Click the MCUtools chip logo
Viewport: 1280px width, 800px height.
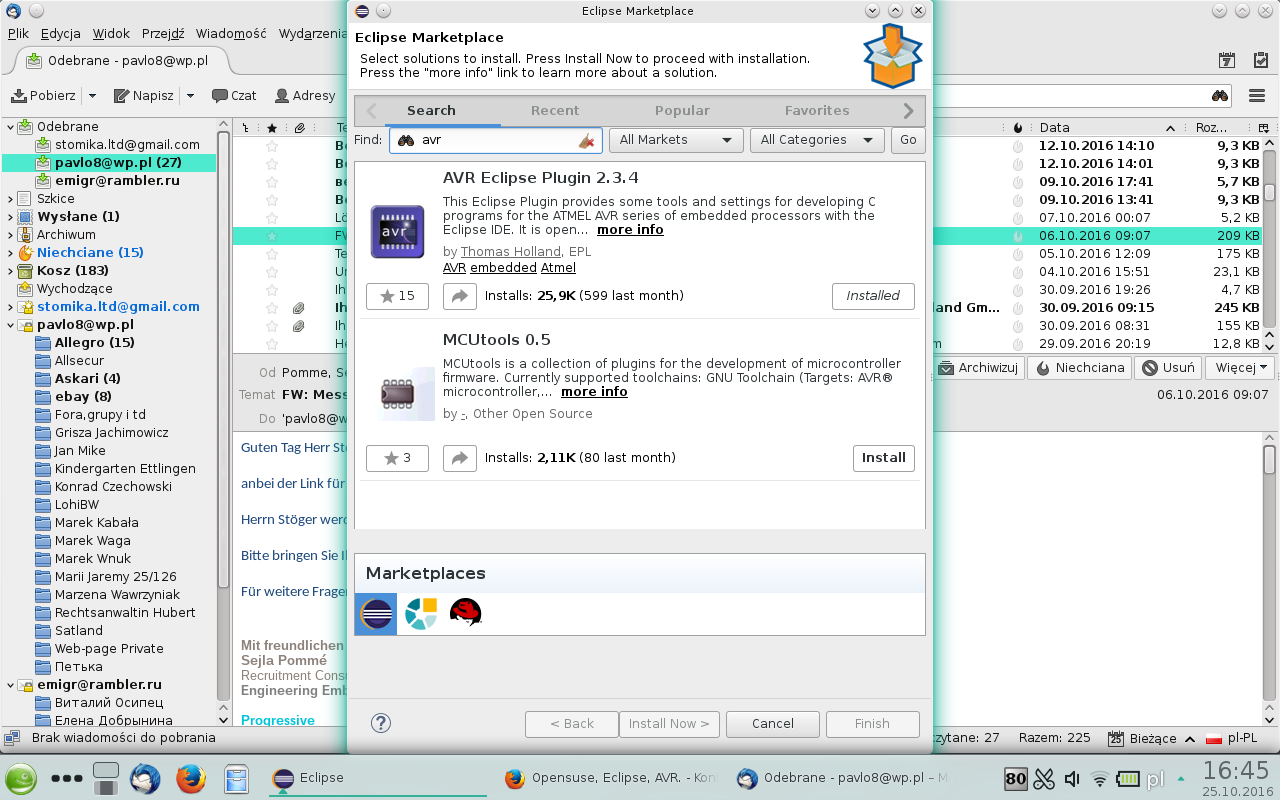pyautogui.click(x=407, y=394)
